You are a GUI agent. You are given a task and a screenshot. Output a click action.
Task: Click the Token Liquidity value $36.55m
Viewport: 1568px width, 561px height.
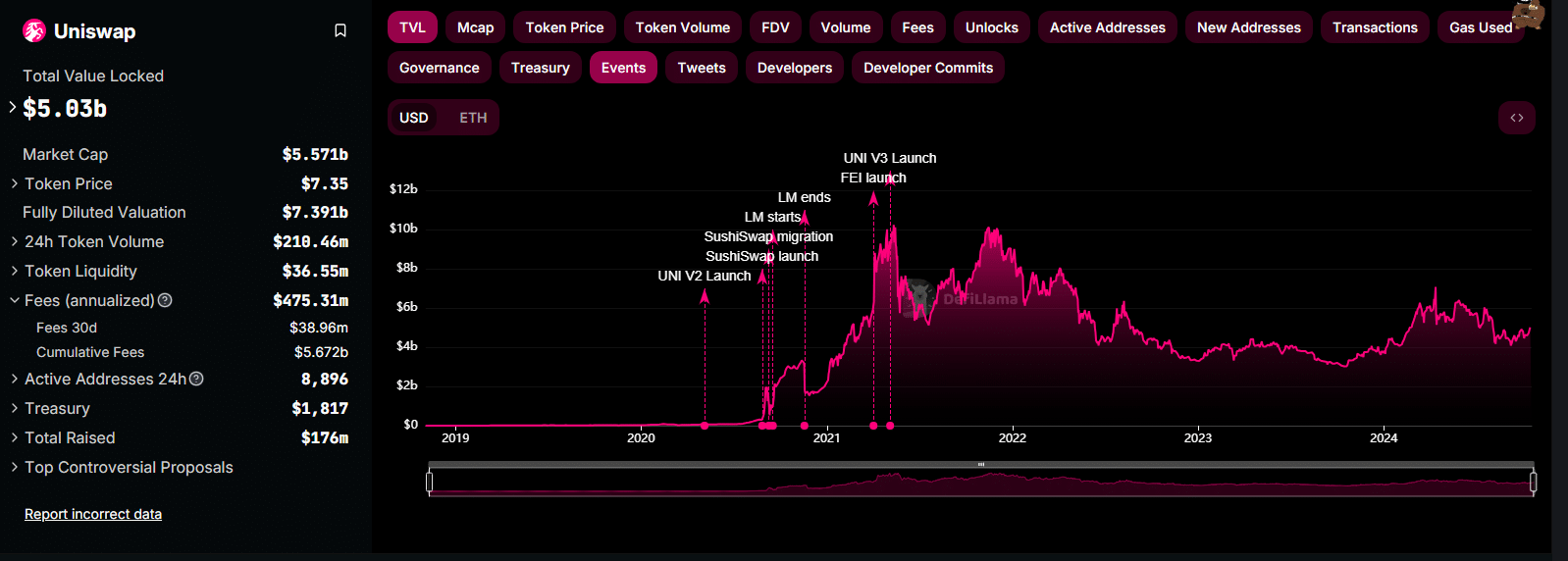[315, 271]
